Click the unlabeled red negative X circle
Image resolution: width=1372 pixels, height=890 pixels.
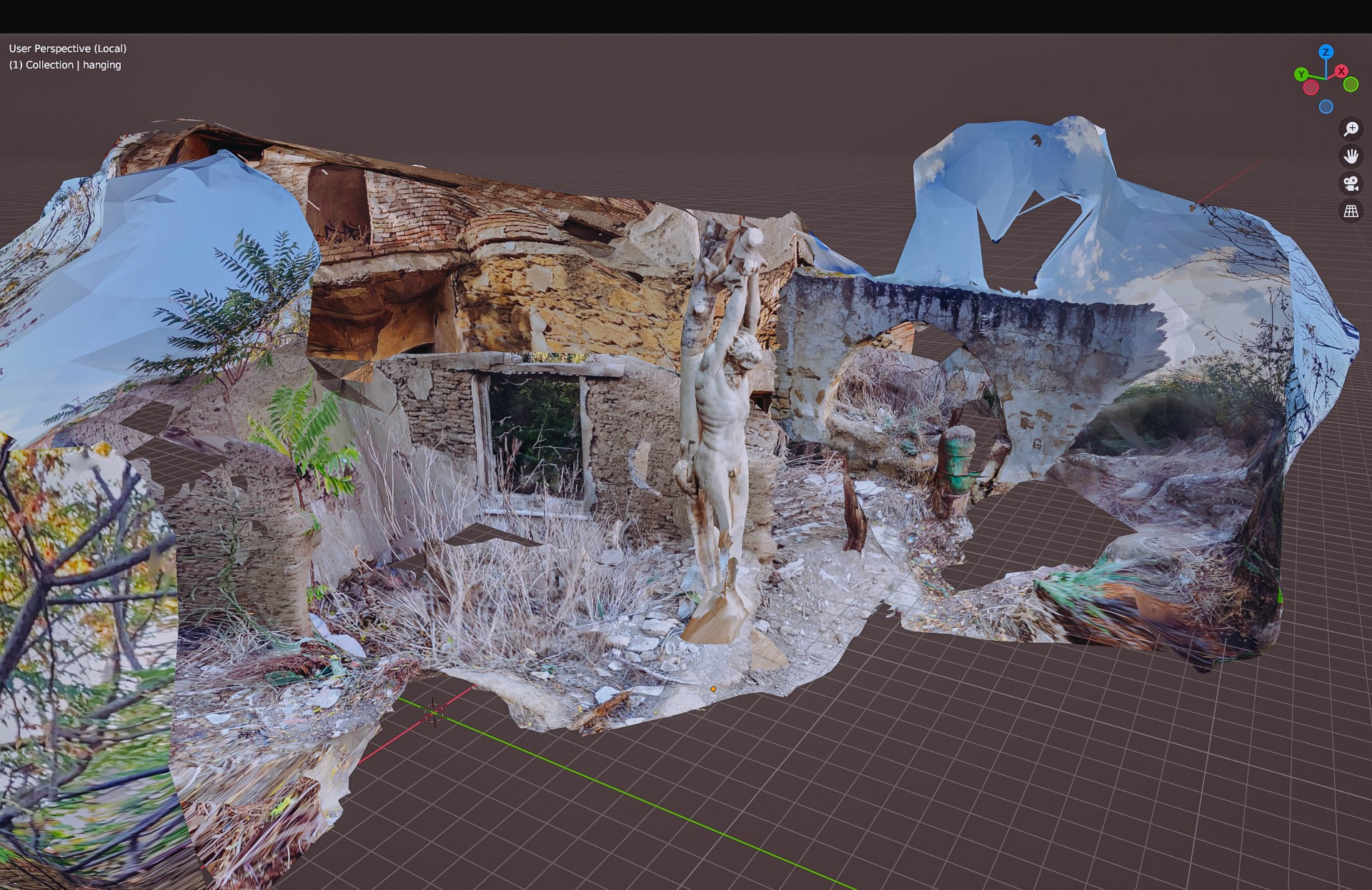[1311, 88]
